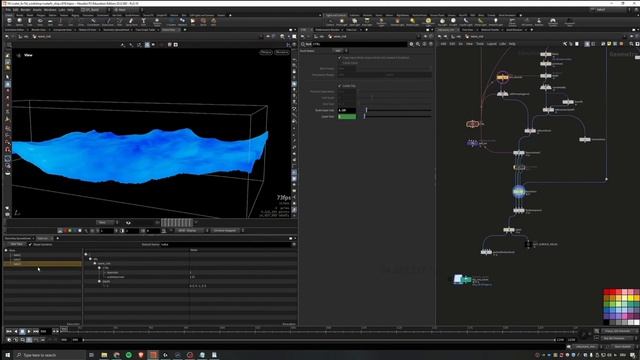
Task: Step to last frame button
Action: tap(36, 331)
